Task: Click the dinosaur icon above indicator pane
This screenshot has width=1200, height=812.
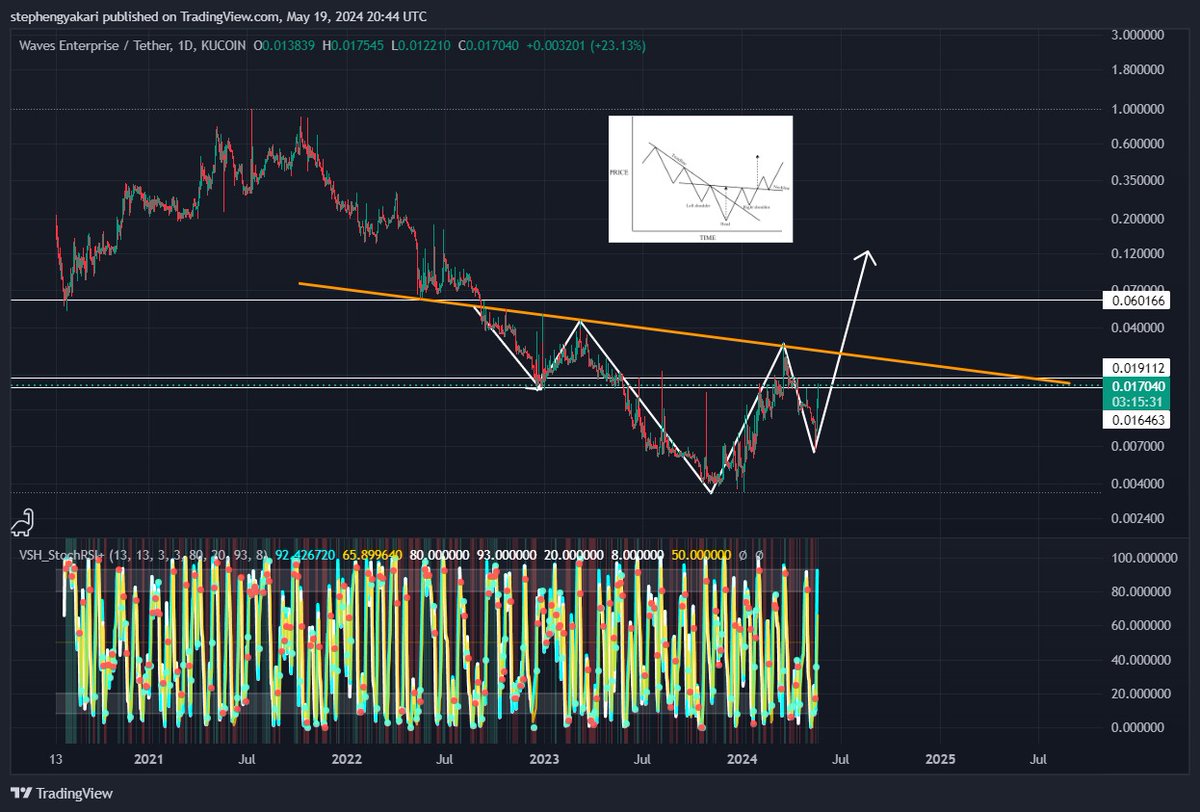Action: (x=20, y=522)
